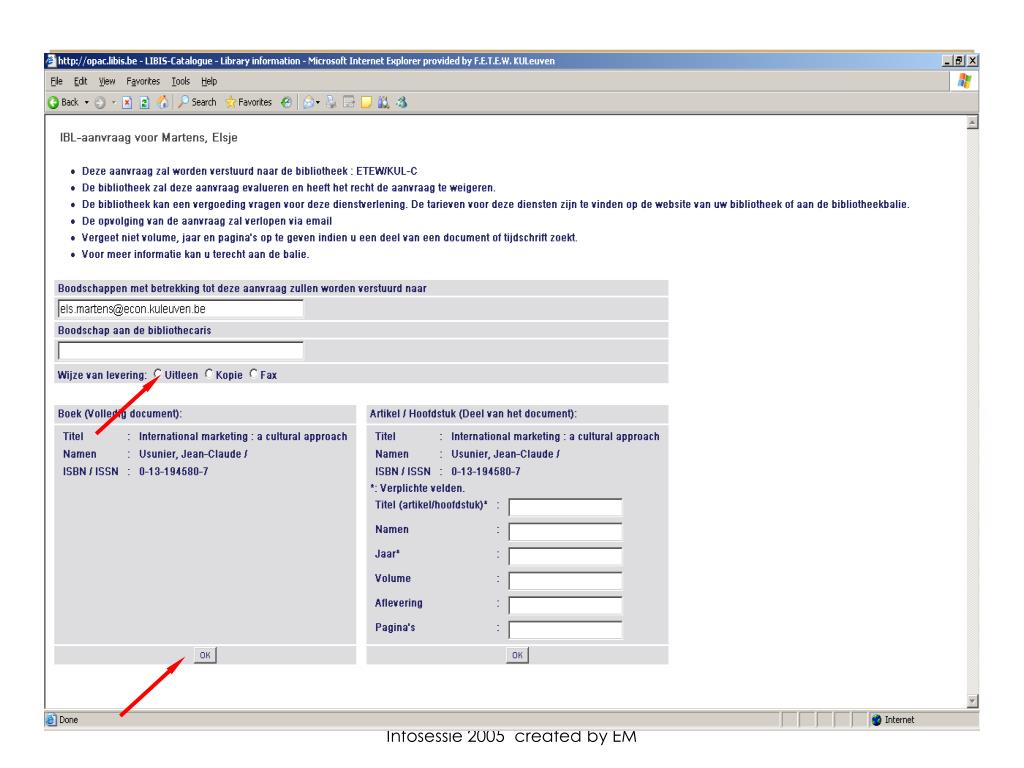Restore down the Internet Explorer window
This screenshot has height=768, width=1024.
pyautogui.click(x=959, y=61)
